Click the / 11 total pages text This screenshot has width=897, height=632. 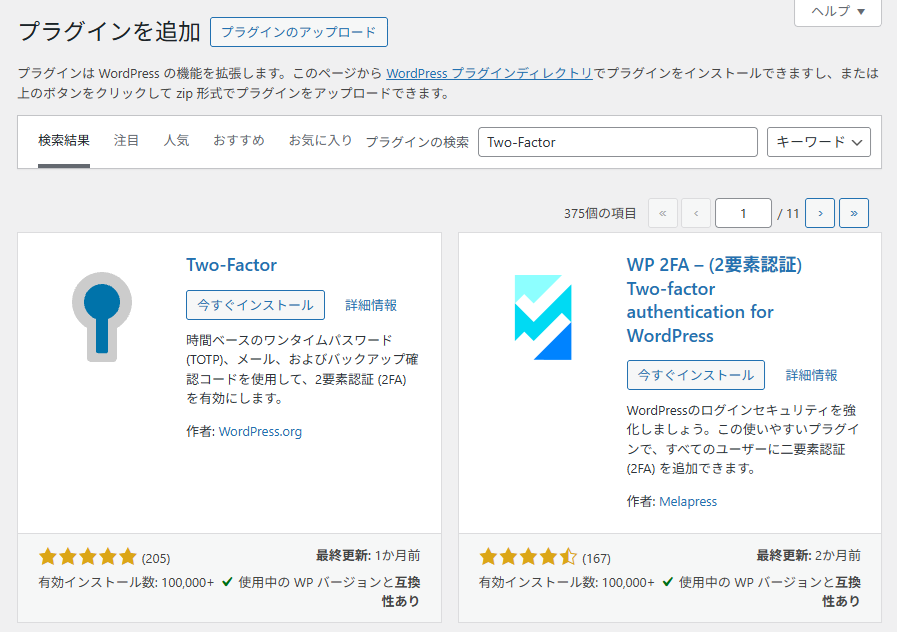[x=788, y=214]
